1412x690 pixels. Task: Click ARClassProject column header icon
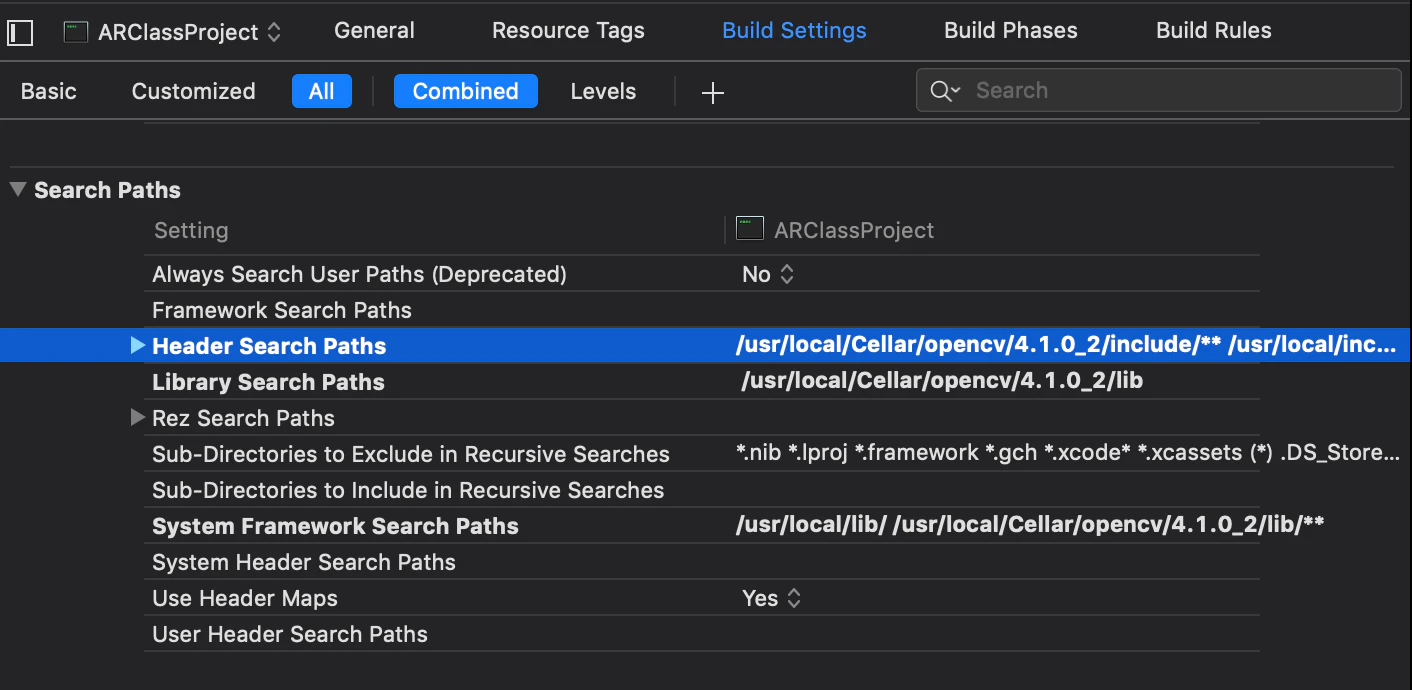coord(749,229)
